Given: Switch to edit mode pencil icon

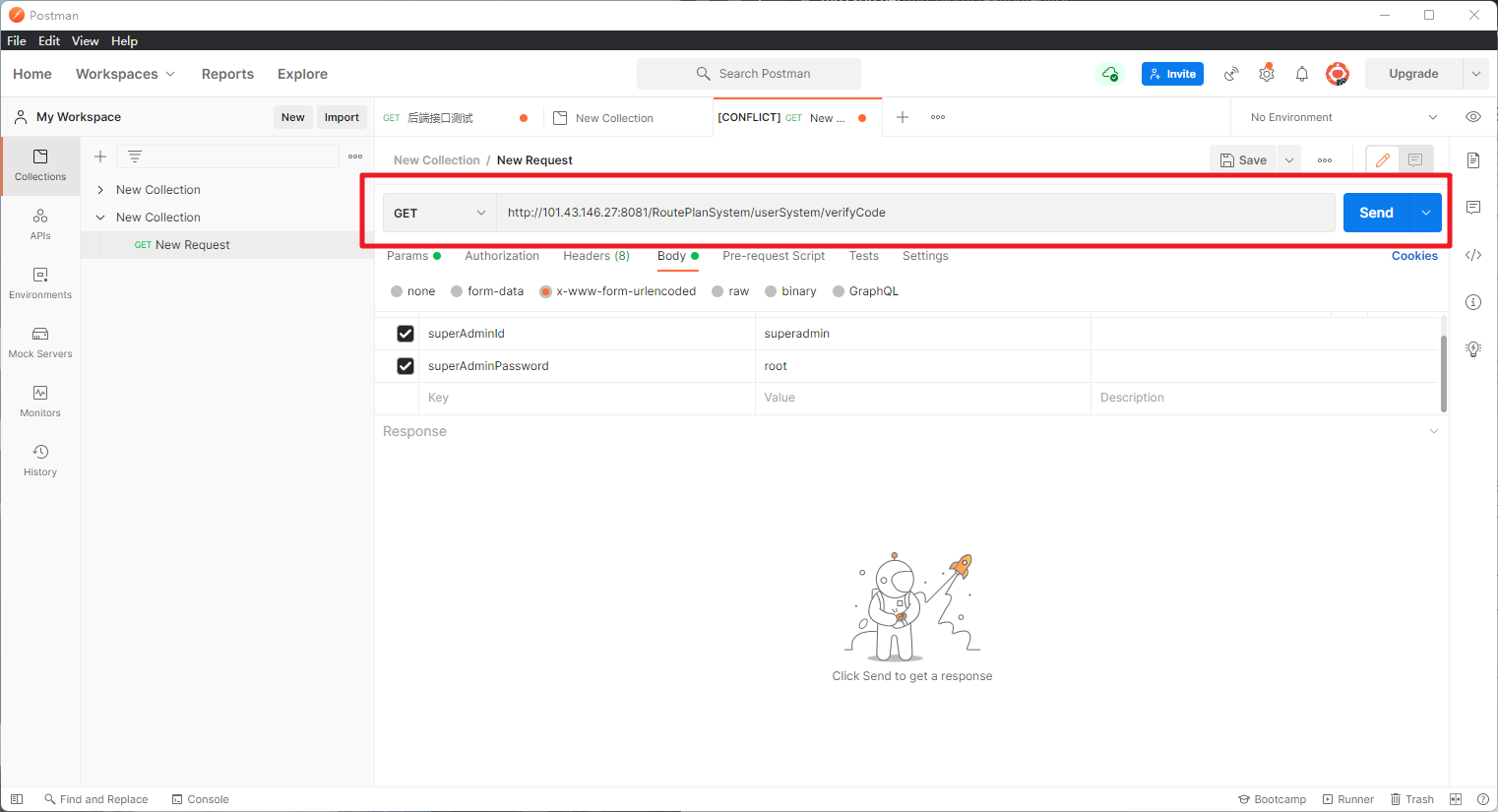Looking at the screenshot, I should tap(1383, 160).
